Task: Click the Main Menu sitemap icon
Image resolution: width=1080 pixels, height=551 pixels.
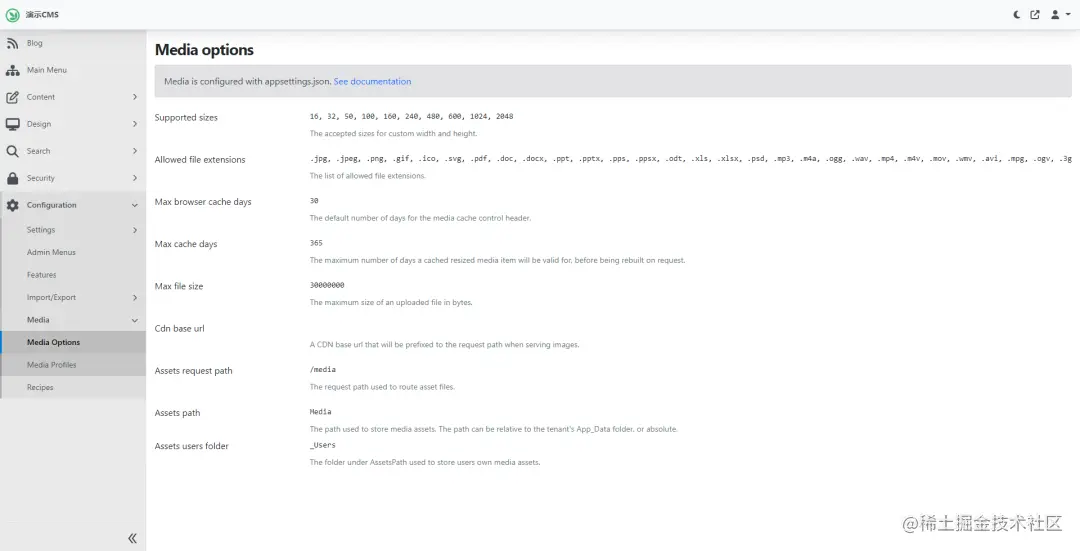Action: click(12, 70)
